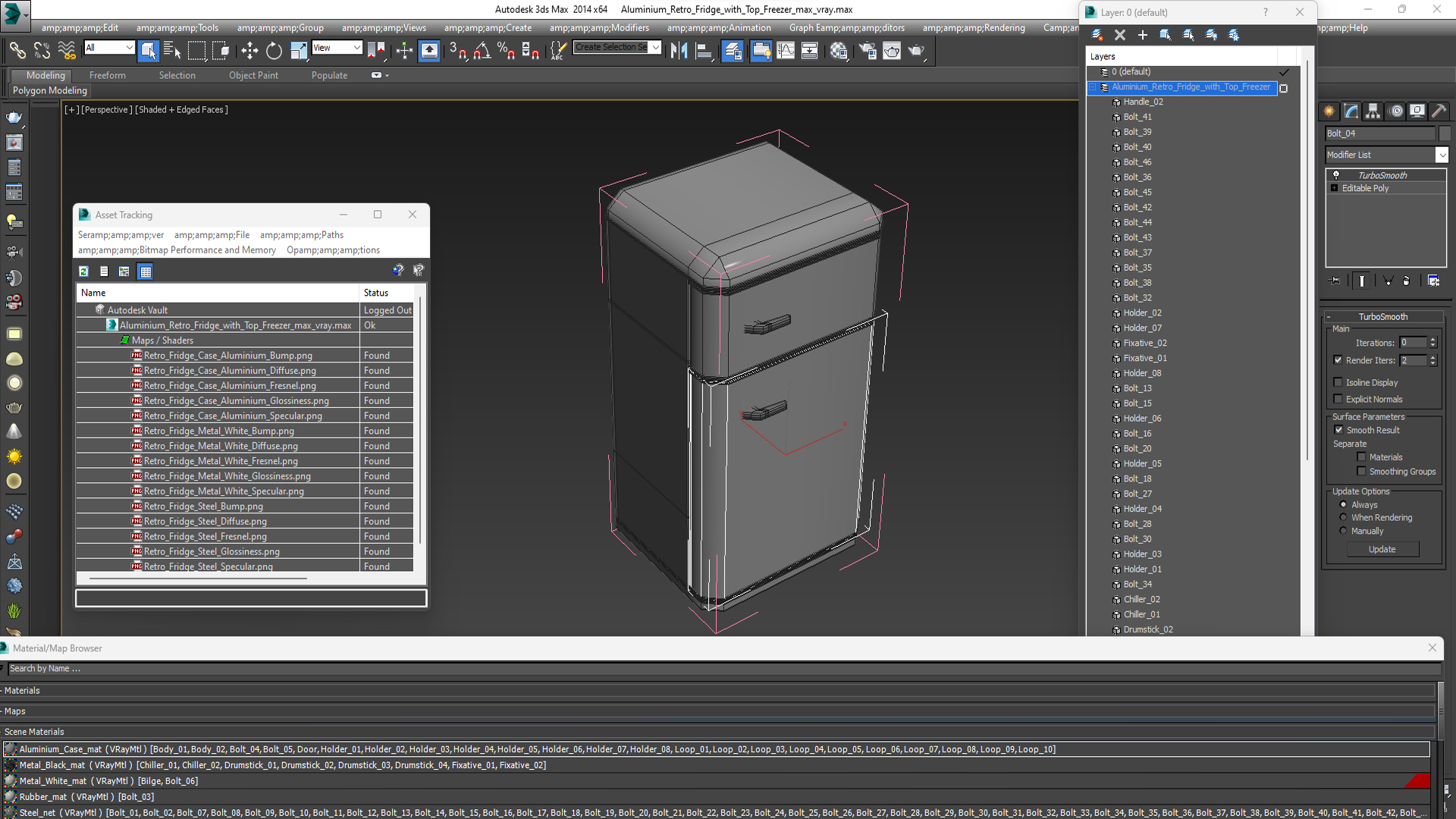This screenshot has height=819, width=1456.
Task: Refresh Asset Tracking list icon
Action: tap(83, 271)
